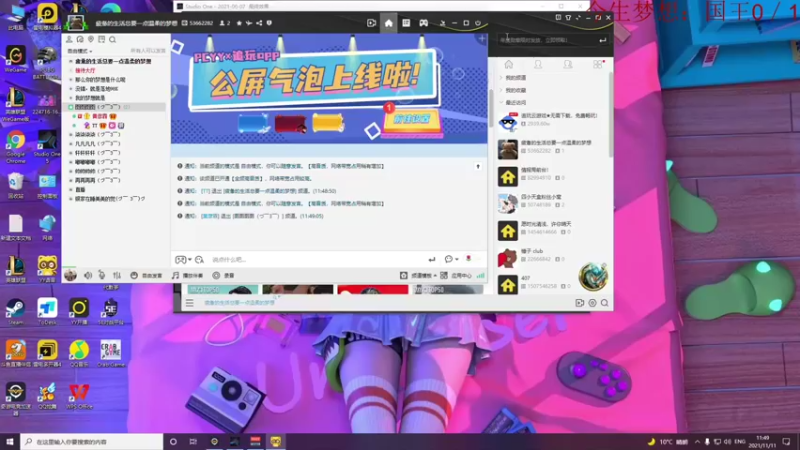Click the shield icon in channel title bar

pos(269,23)
